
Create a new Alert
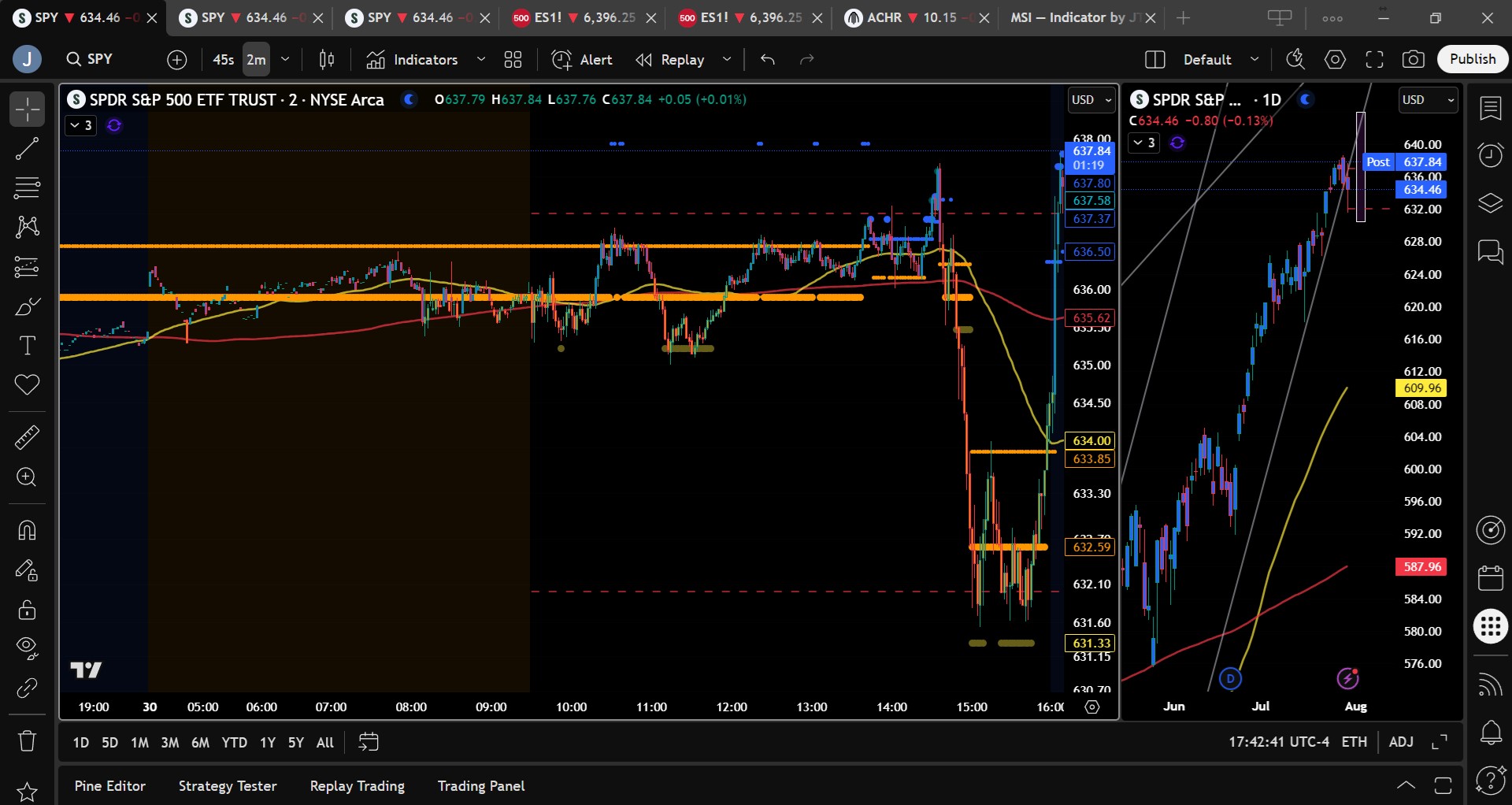pos(582,59)
